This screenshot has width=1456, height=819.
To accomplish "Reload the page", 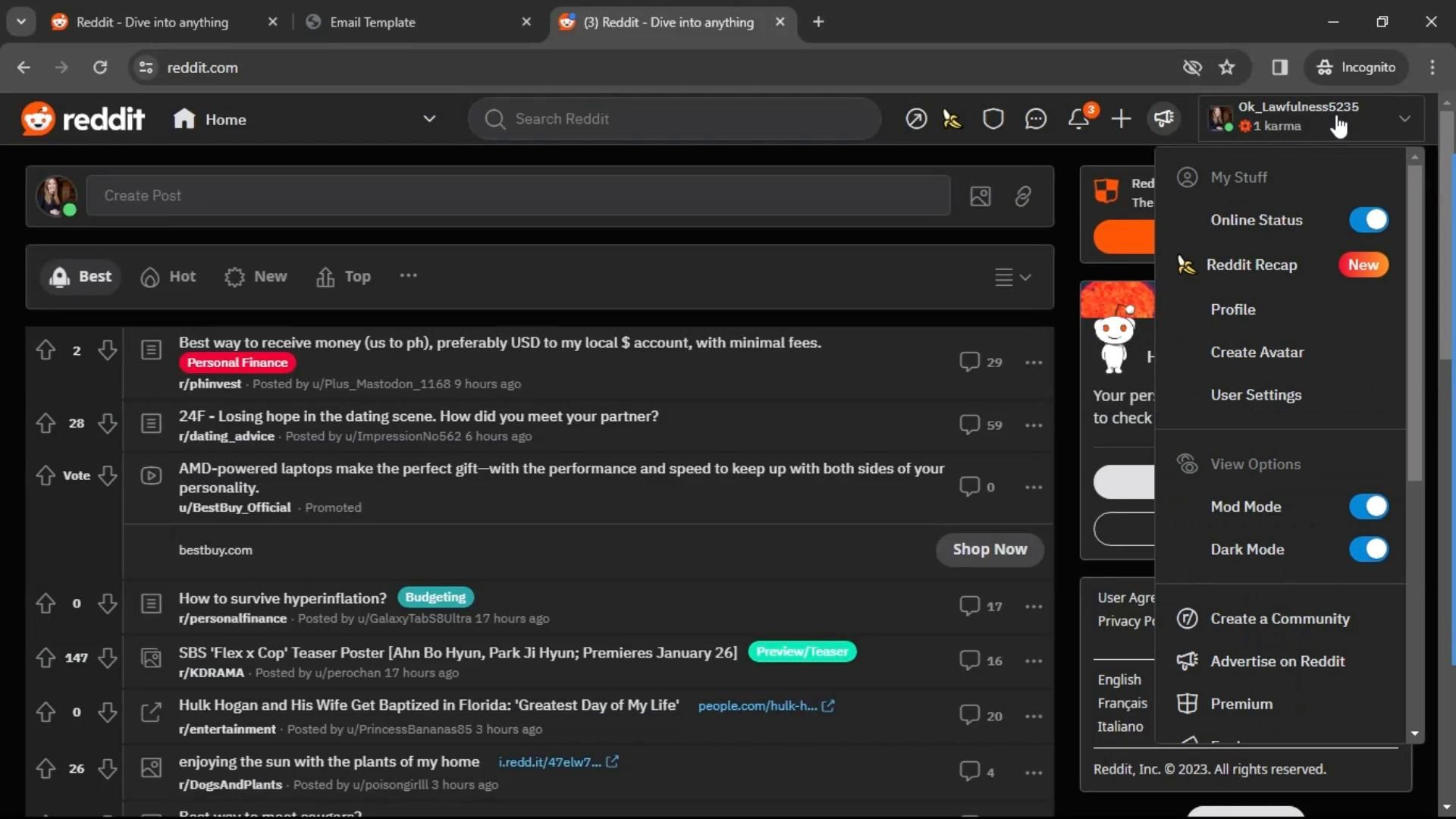I will point(100,67).
